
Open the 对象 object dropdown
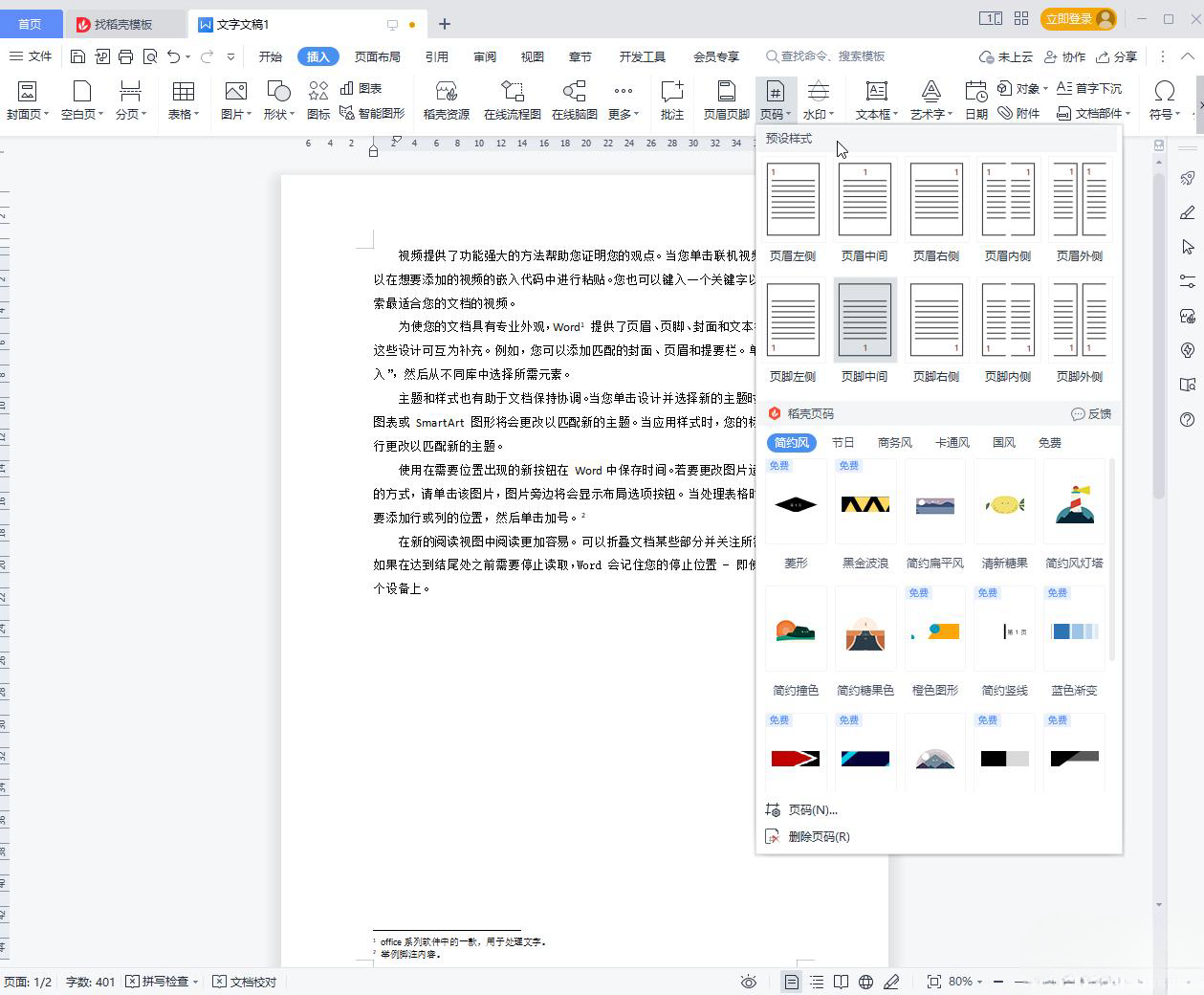tap(1022, 88)
